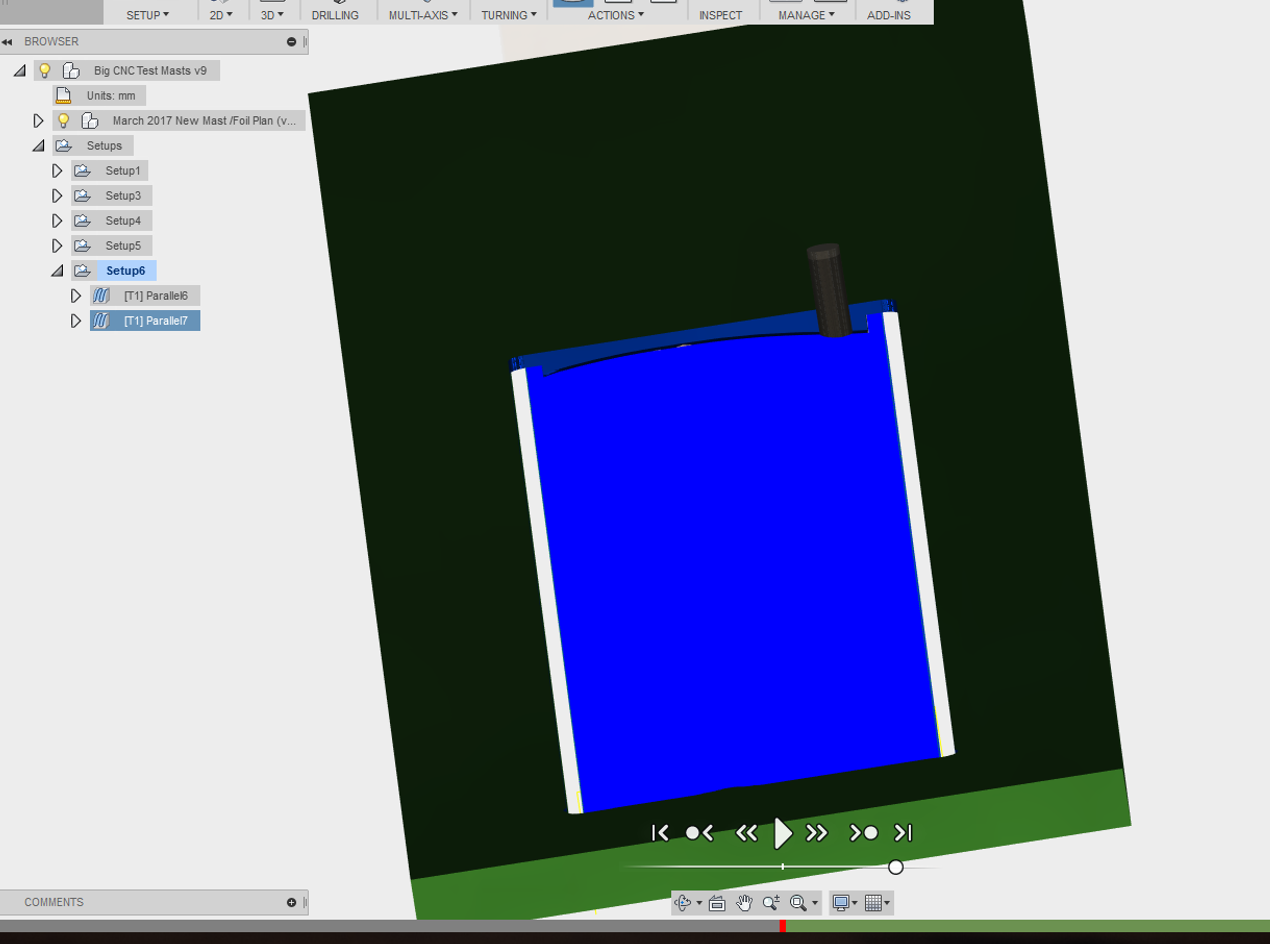Skip to end of simulation
This screenshot has width=1270, height=944.
pos(903,833)
